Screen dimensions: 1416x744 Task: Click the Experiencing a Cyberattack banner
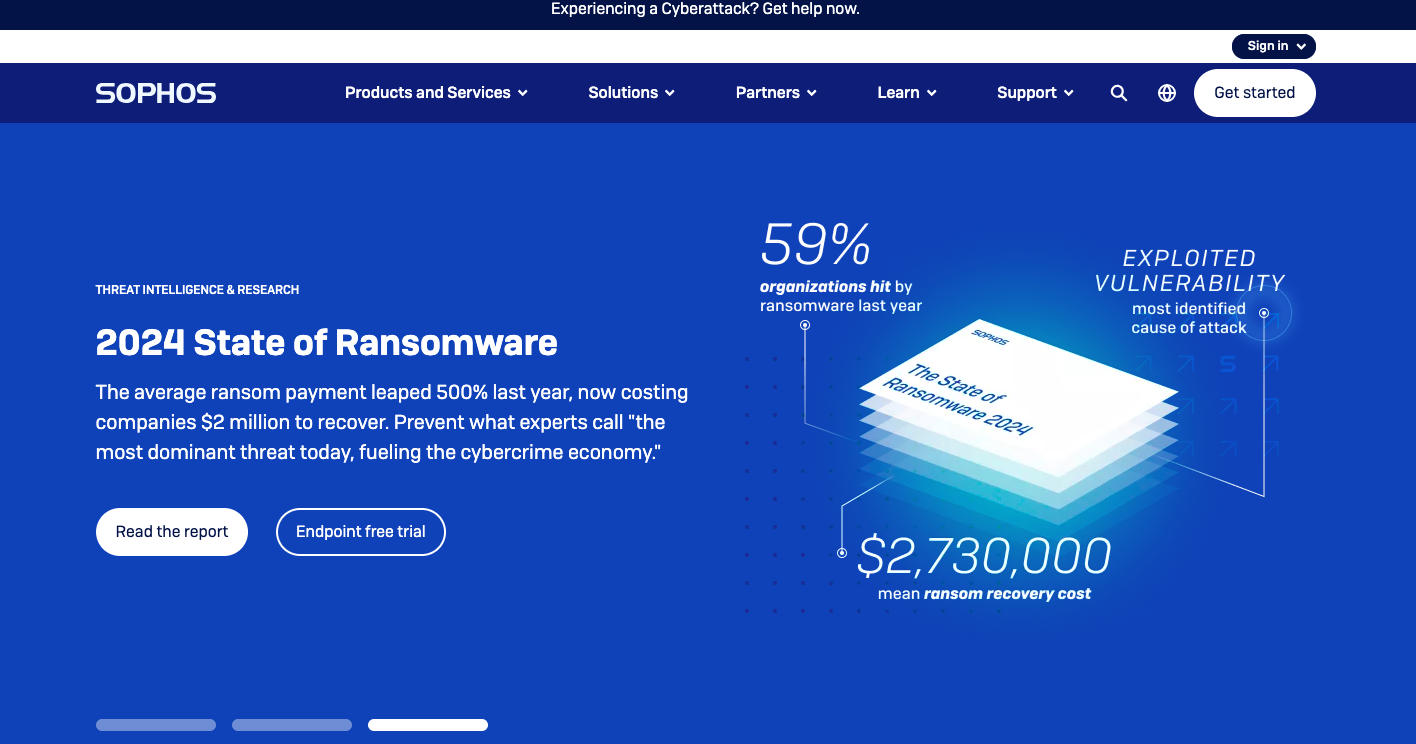[x=706, y=10]
